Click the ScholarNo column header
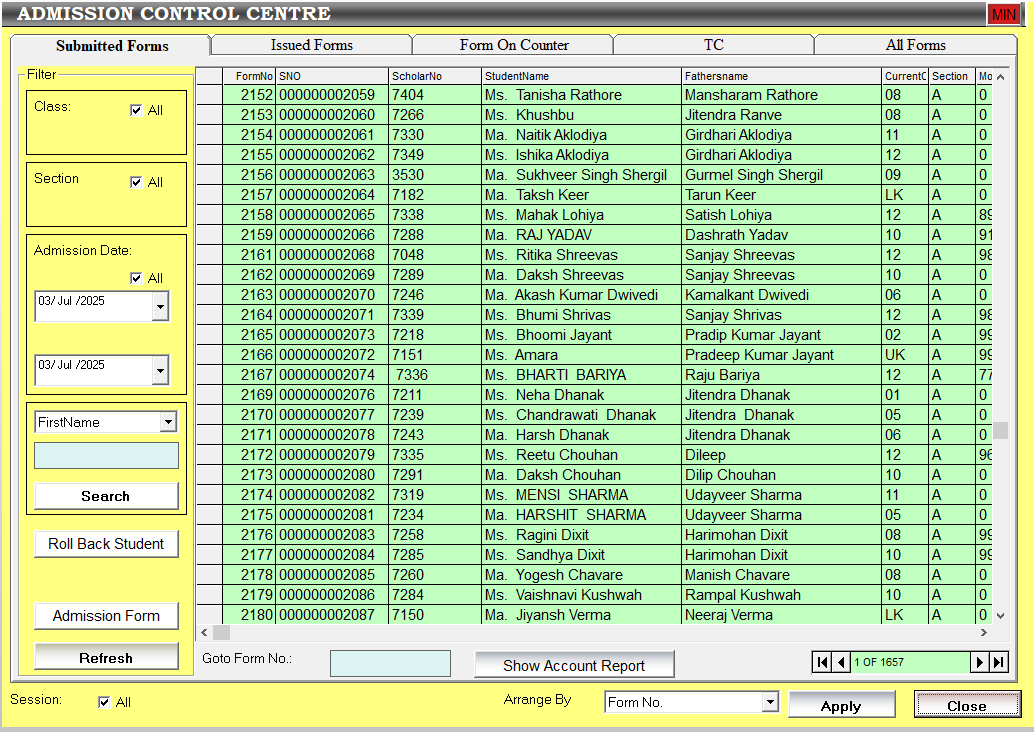 pyautogui.click(x=435, y=76)
